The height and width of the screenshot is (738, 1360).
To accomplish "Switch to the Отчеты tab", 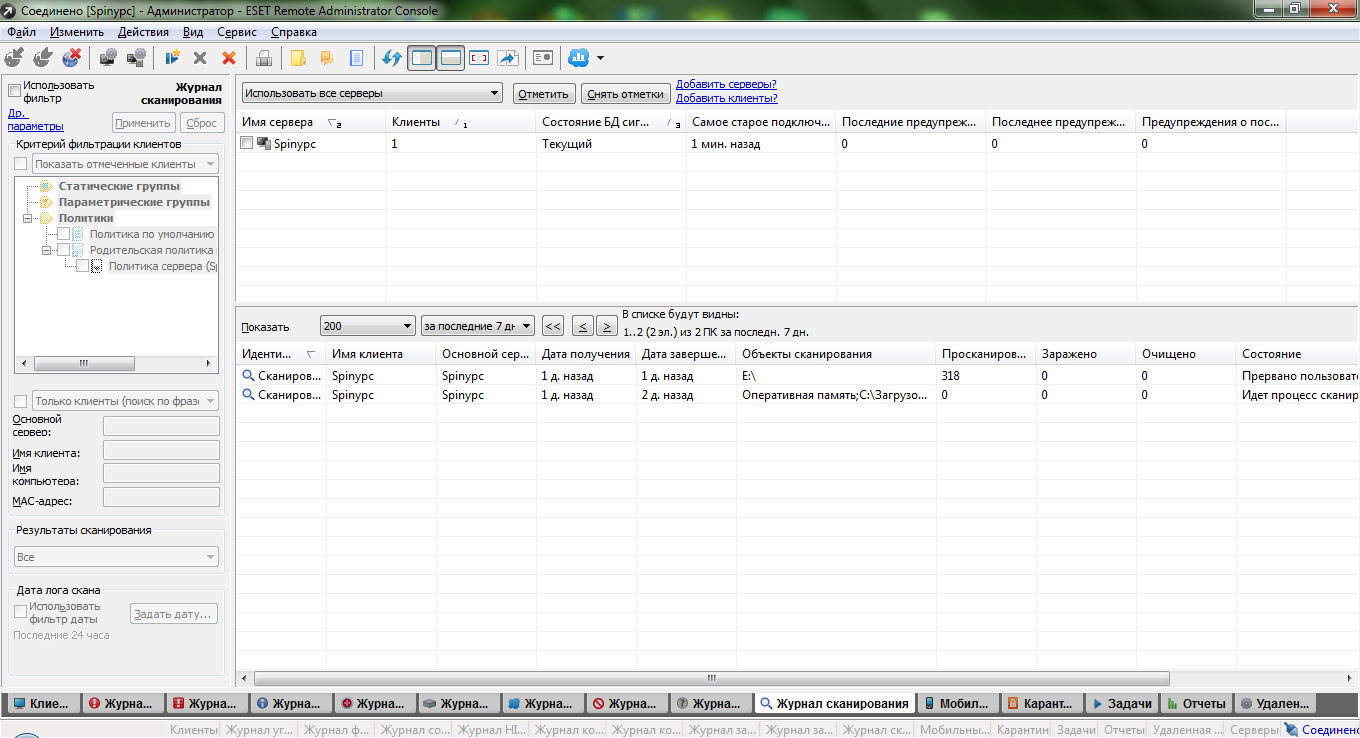I will (x=1196, y=704).
